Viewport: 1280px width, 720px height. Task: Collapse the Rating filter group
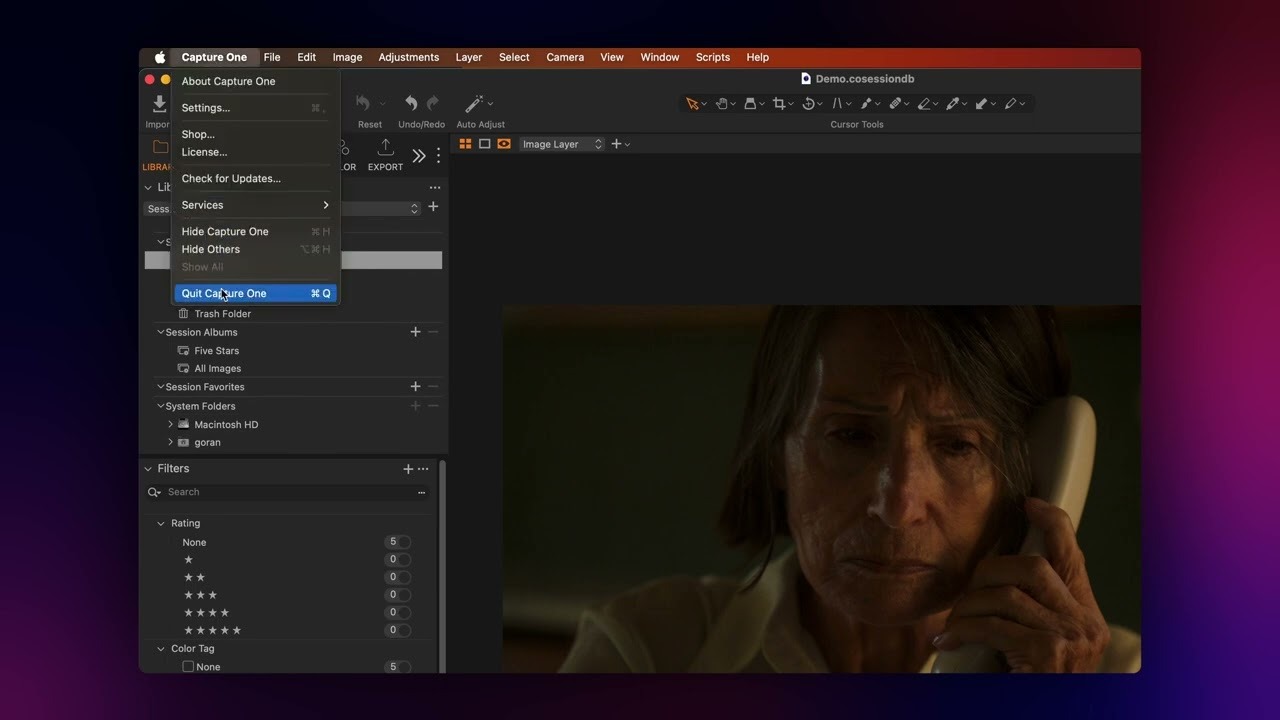[160, 523]
